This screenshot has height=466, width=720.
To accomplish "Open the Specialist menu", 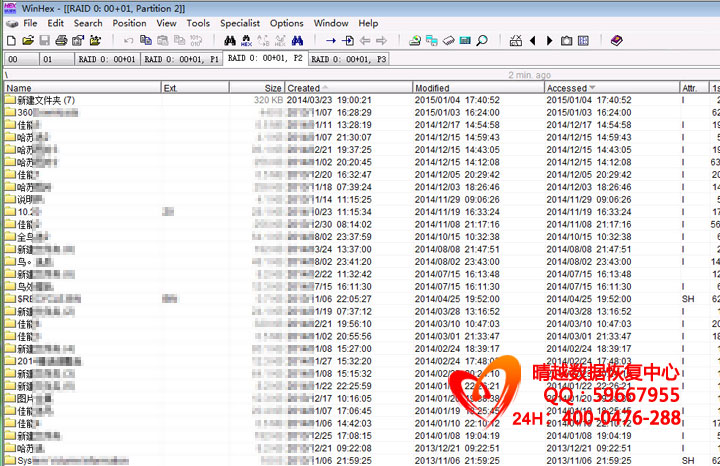I will pos(239,23).
